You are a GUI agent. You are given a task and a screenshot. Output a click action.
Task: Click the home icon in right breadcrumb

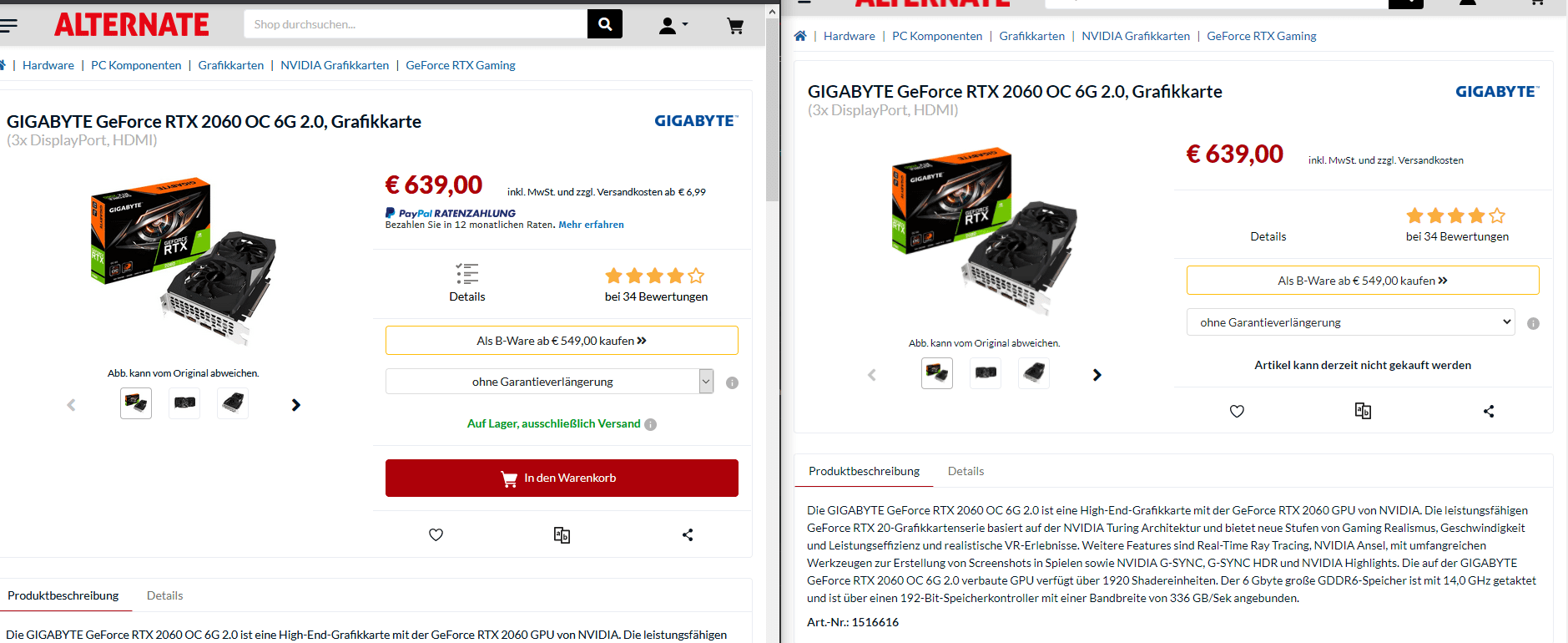[800, 36]
